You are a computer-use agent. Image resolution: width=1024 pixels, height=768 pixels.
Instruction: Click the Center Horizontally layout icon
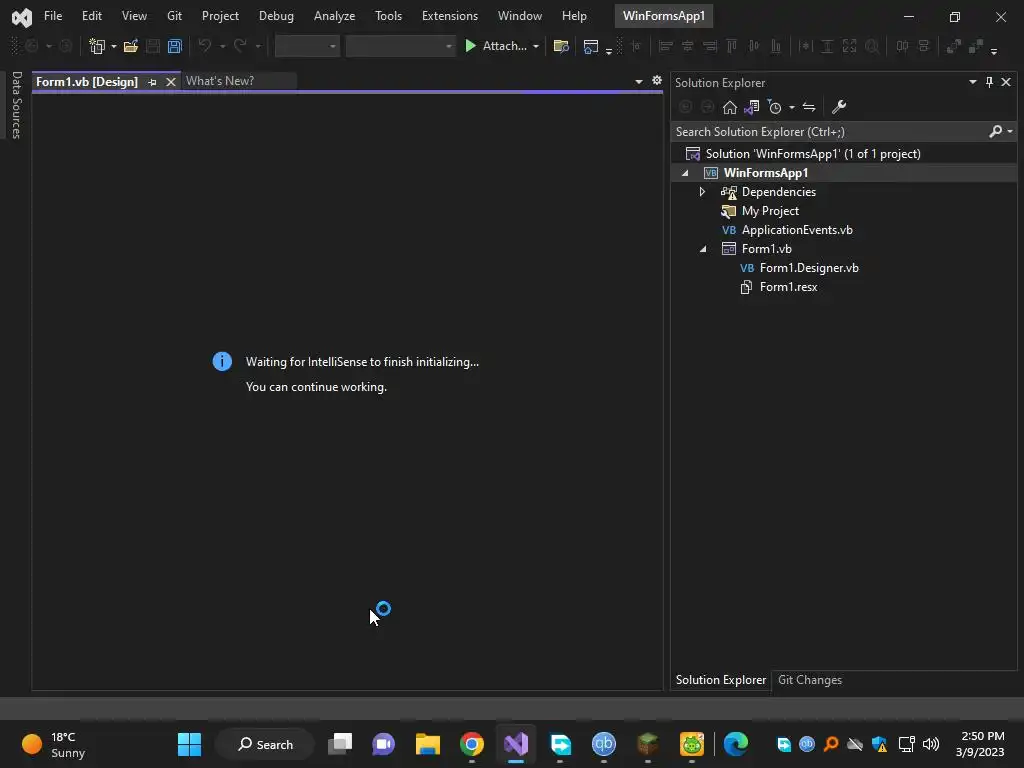(903, 46)
